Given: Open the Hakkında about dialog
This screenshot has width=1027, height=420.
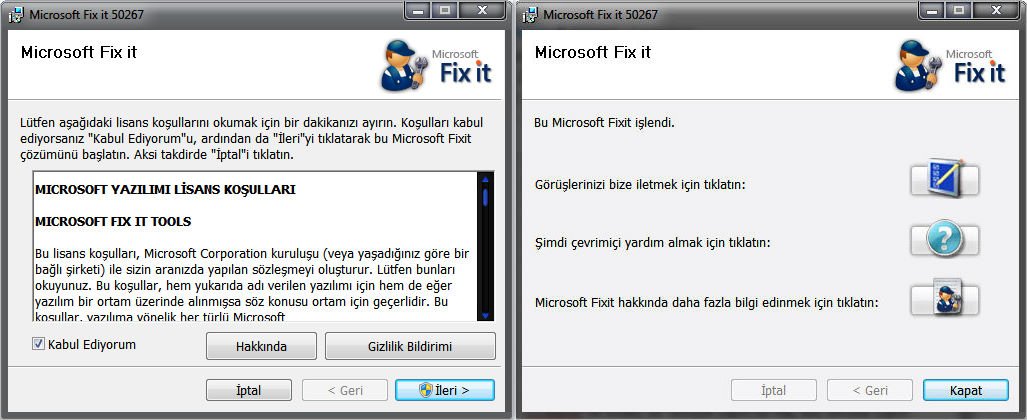Looking at the screenshot, I should [261, 346].
